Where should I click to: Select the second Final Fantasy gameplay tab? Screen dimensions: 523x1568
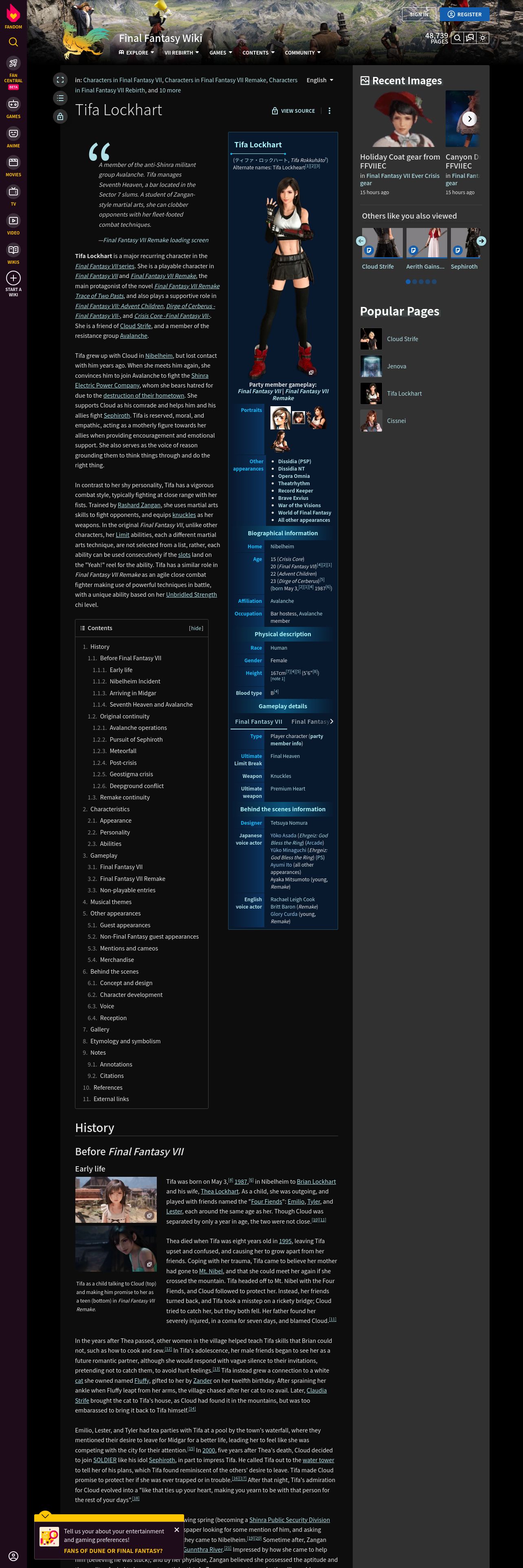tap(310, 721)
